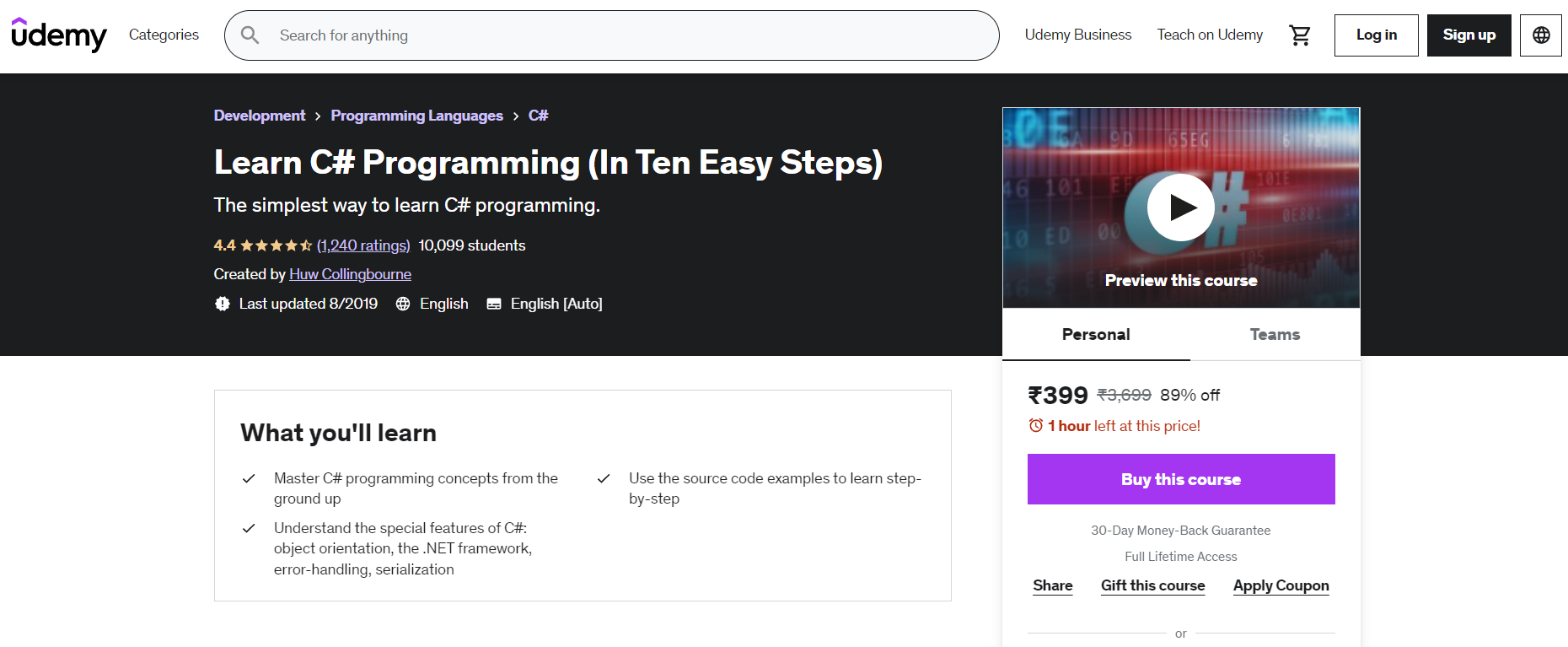Switch to the Teams tab
Viewport: 1568px width, 647px height.
[1274, 334]
